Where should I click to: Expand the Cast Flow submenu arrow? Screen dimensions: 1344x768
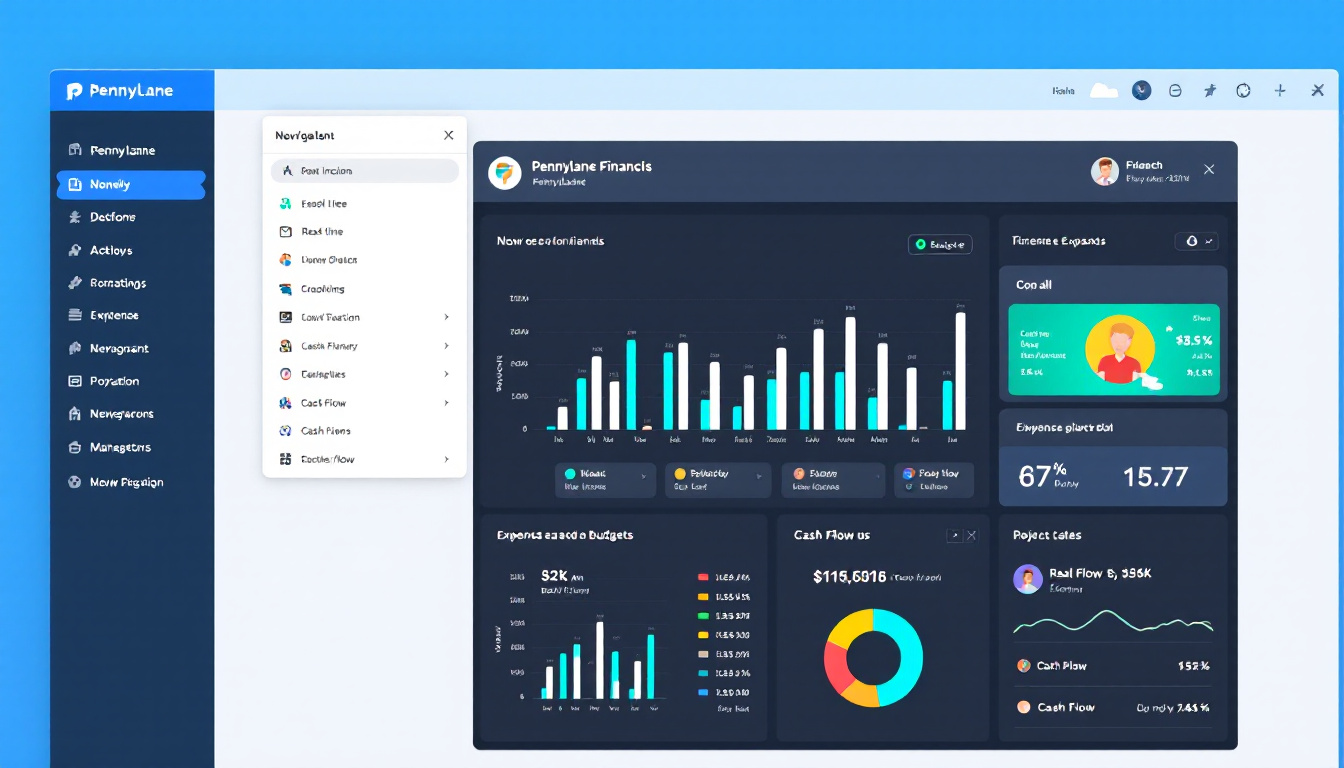tap(446, 403)
